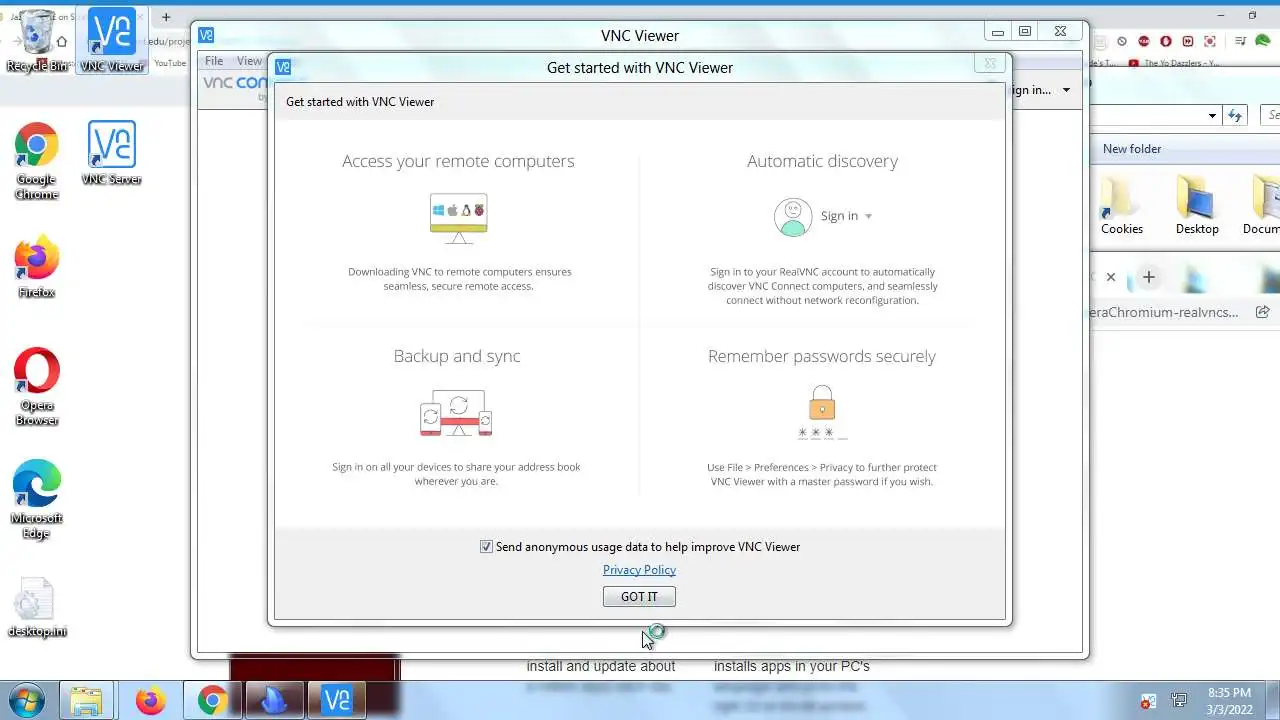This screenshot has width=1280, height=720.
Task: Select the Cookies folder in Explorer
Action: pyautogui.click(x=1122, y=206)
